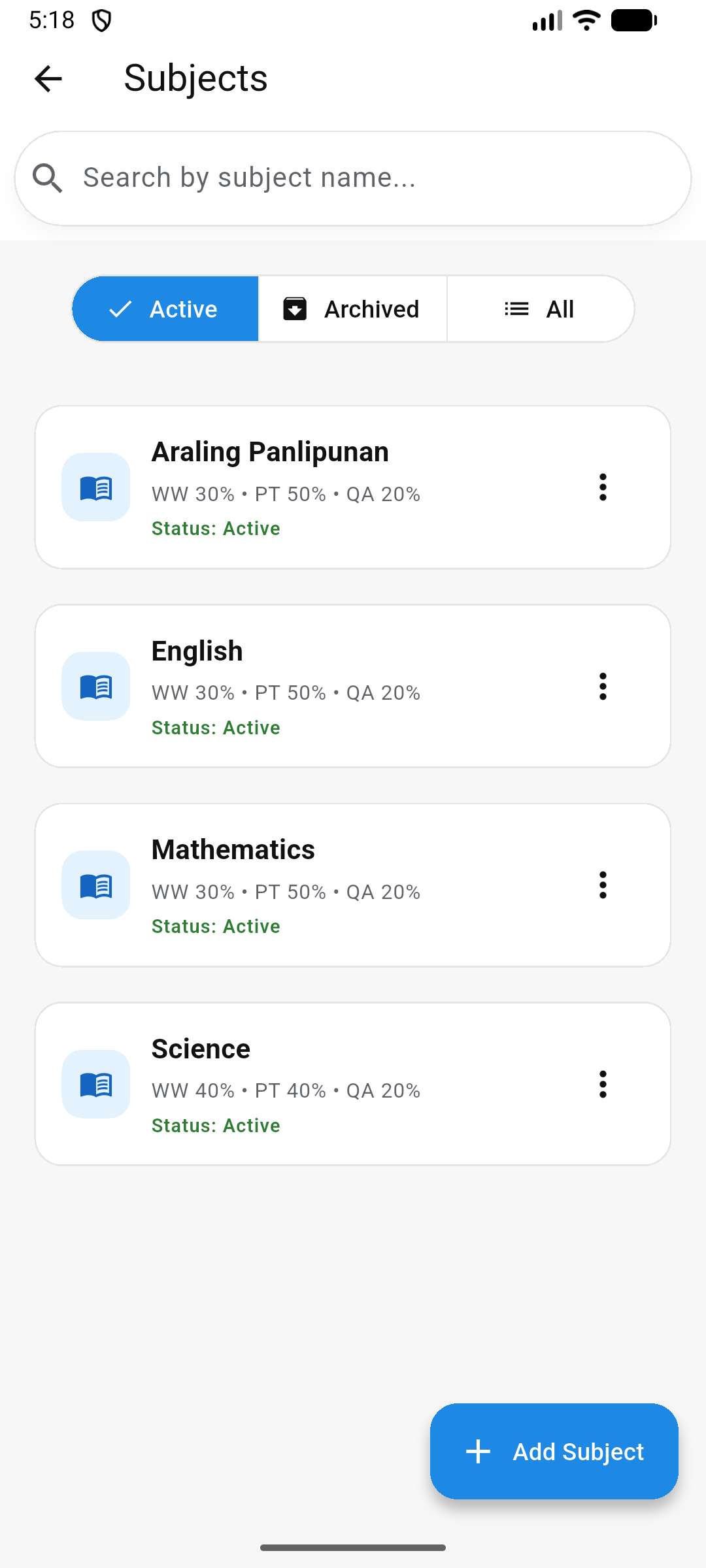This screenshot has height=1568, width=706.
Task: Tap the Mathematics book icon
Action: click(x=96, y=885)
